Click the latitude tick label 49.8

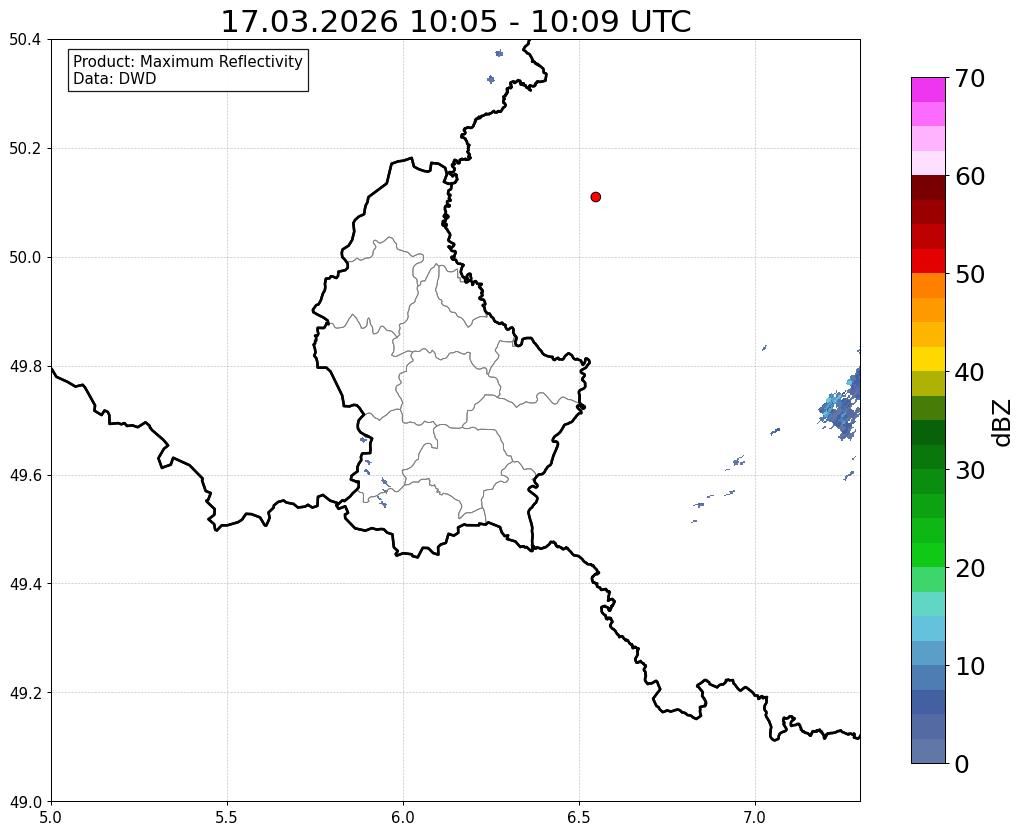pos(25,367)
